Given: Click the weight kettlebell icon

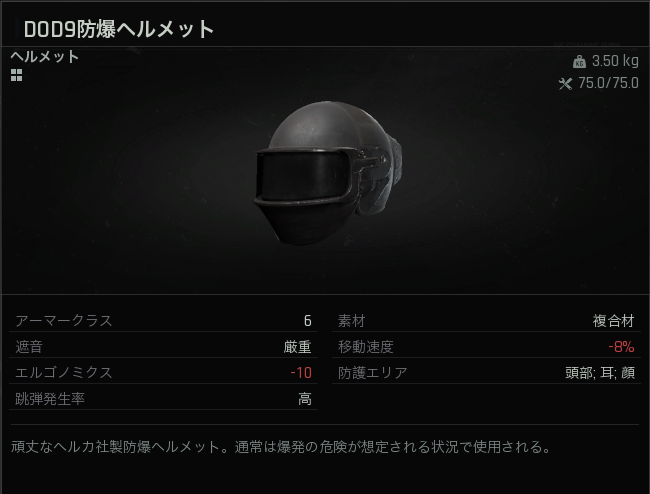Looking at the screenshot, I should pyautogui.click(x=579, y=61).
